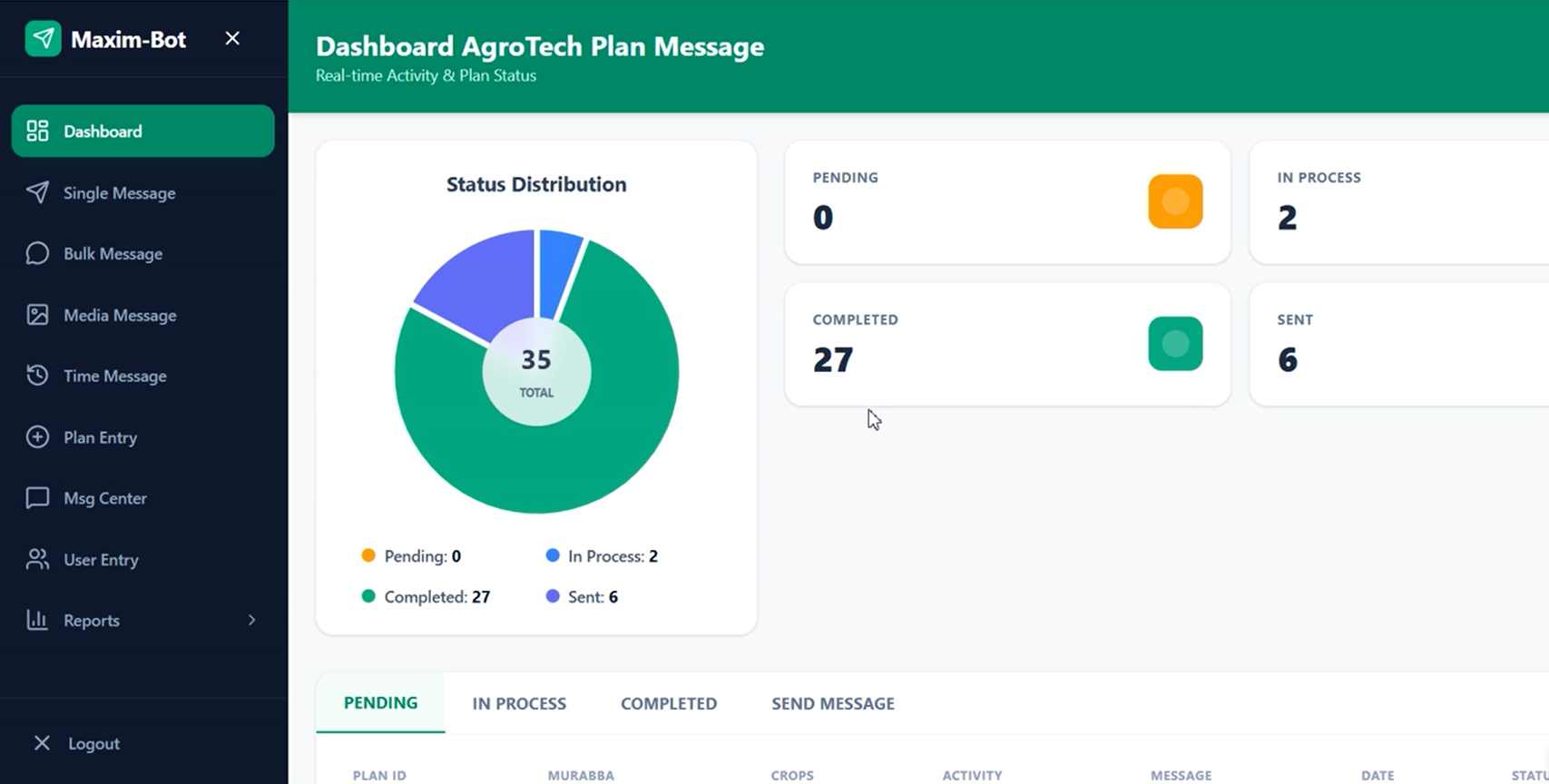The image size is (1549, 784).
Task: Click the Time Message clock icon
Action: (37, 376)
